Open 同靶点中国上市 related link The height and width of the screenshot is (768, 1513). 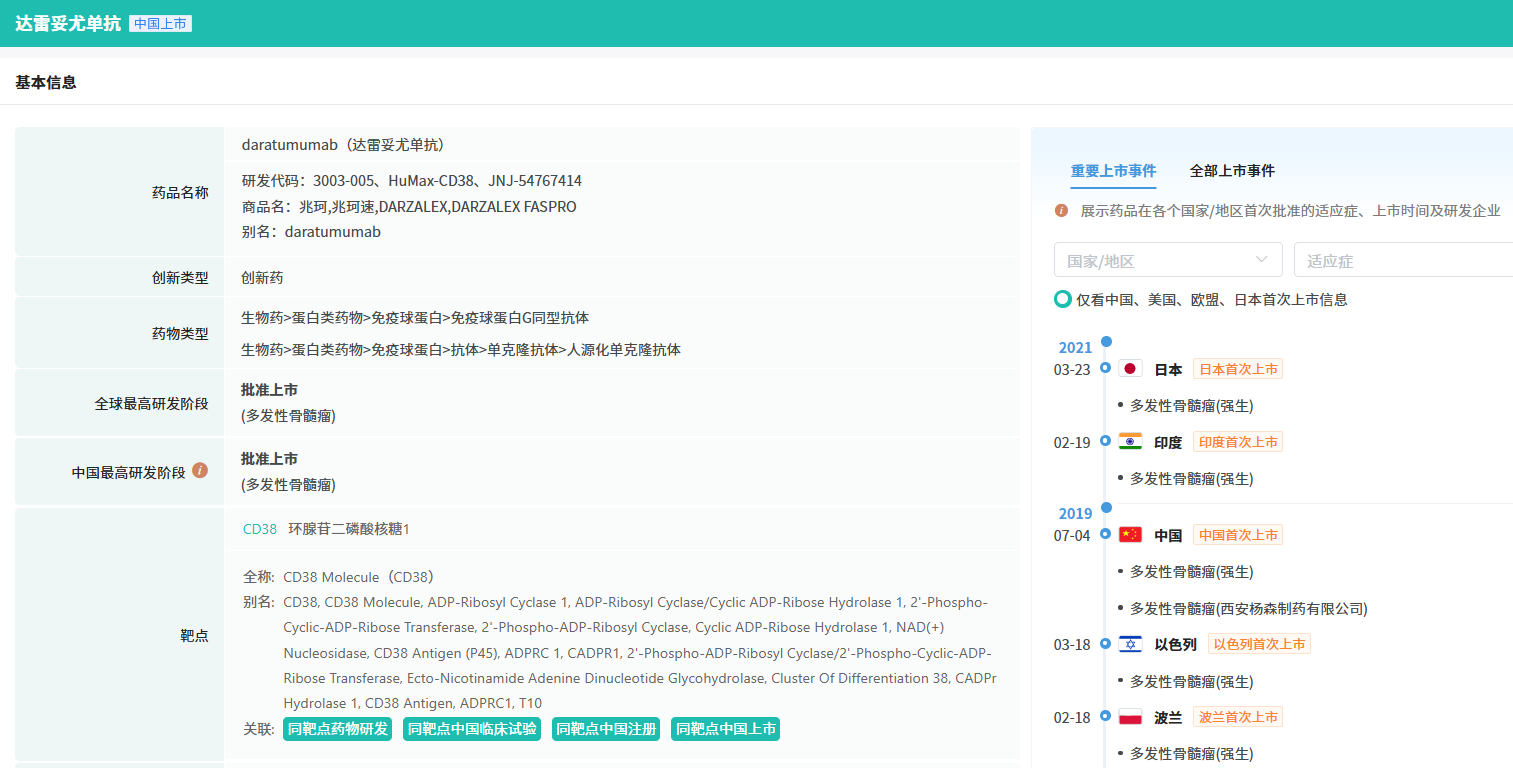[x=725, y=729]
